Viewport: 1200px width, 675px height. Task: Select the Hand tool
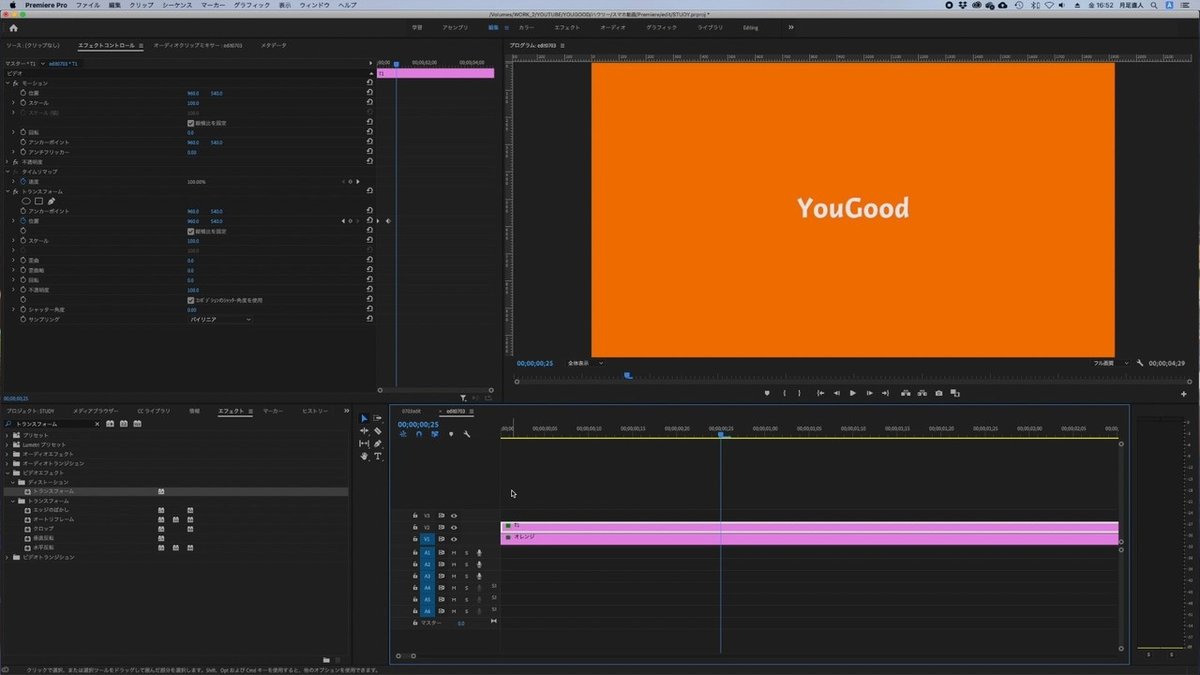[364, 456]
